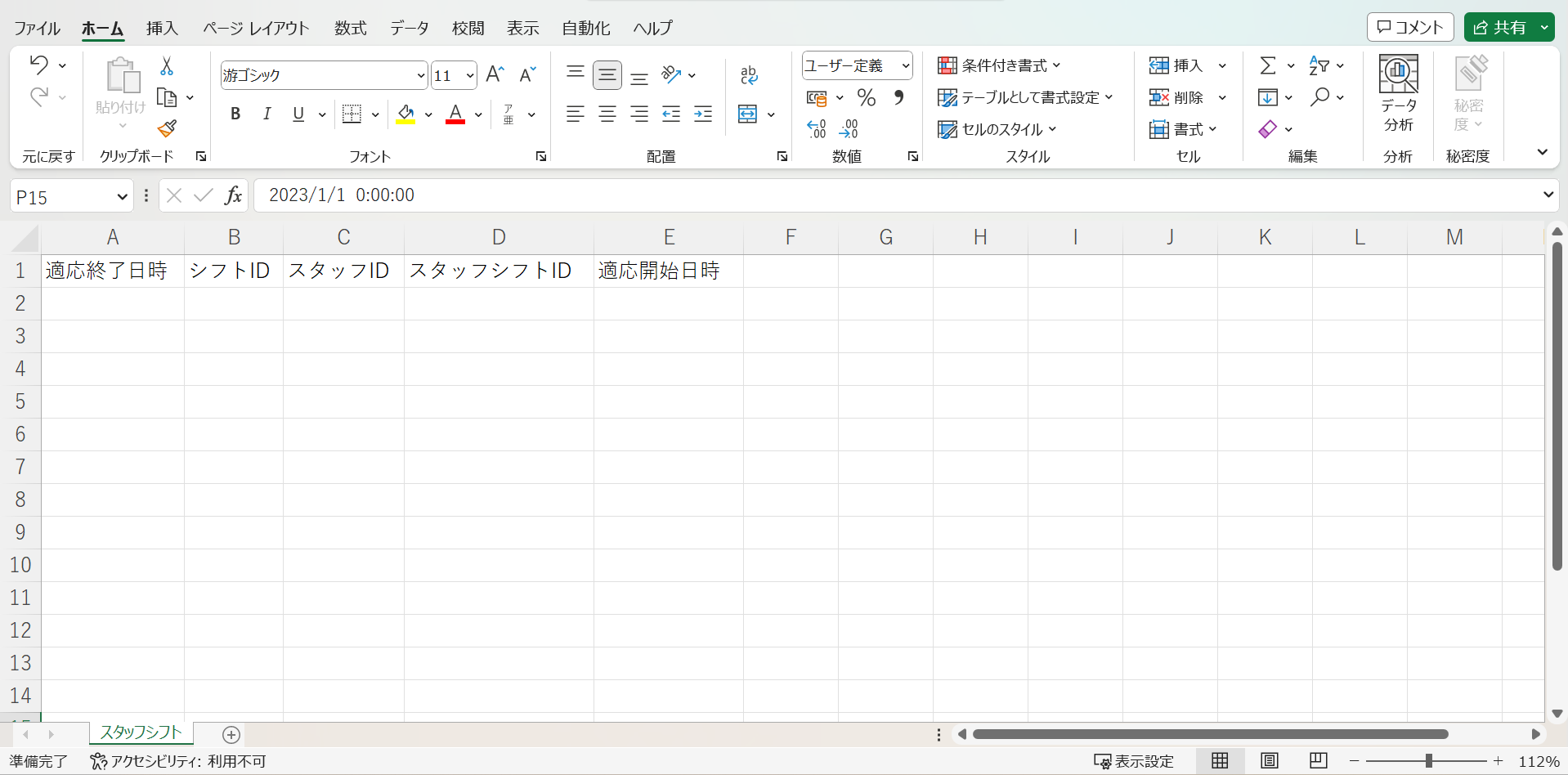Open the ファイル tab
The image size is (1568, 775).
pos(37,28)
